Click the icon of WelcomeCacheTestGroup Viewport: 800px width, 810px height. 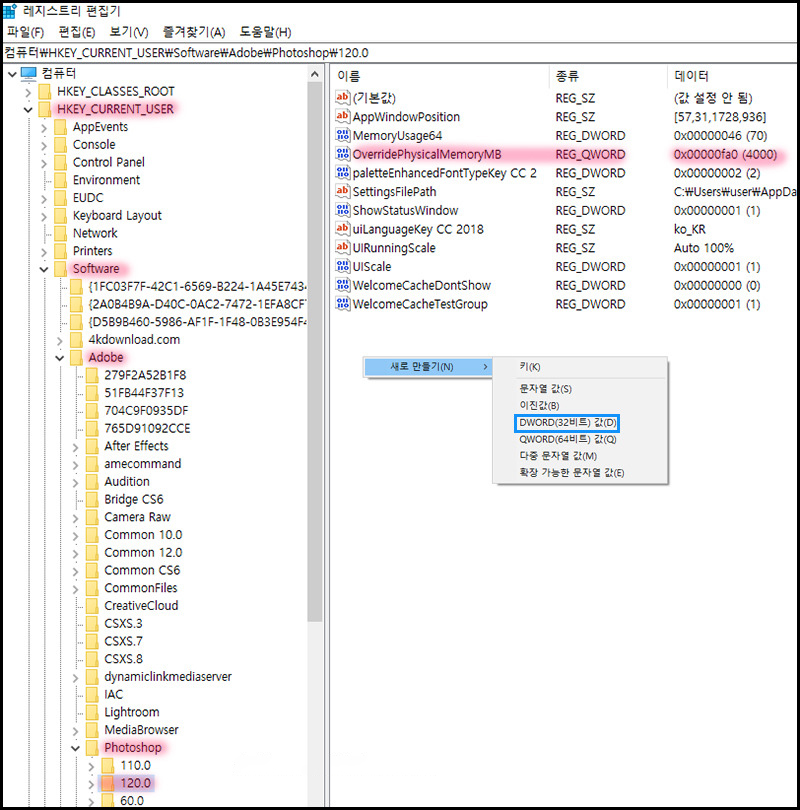[x=342, y=304]
